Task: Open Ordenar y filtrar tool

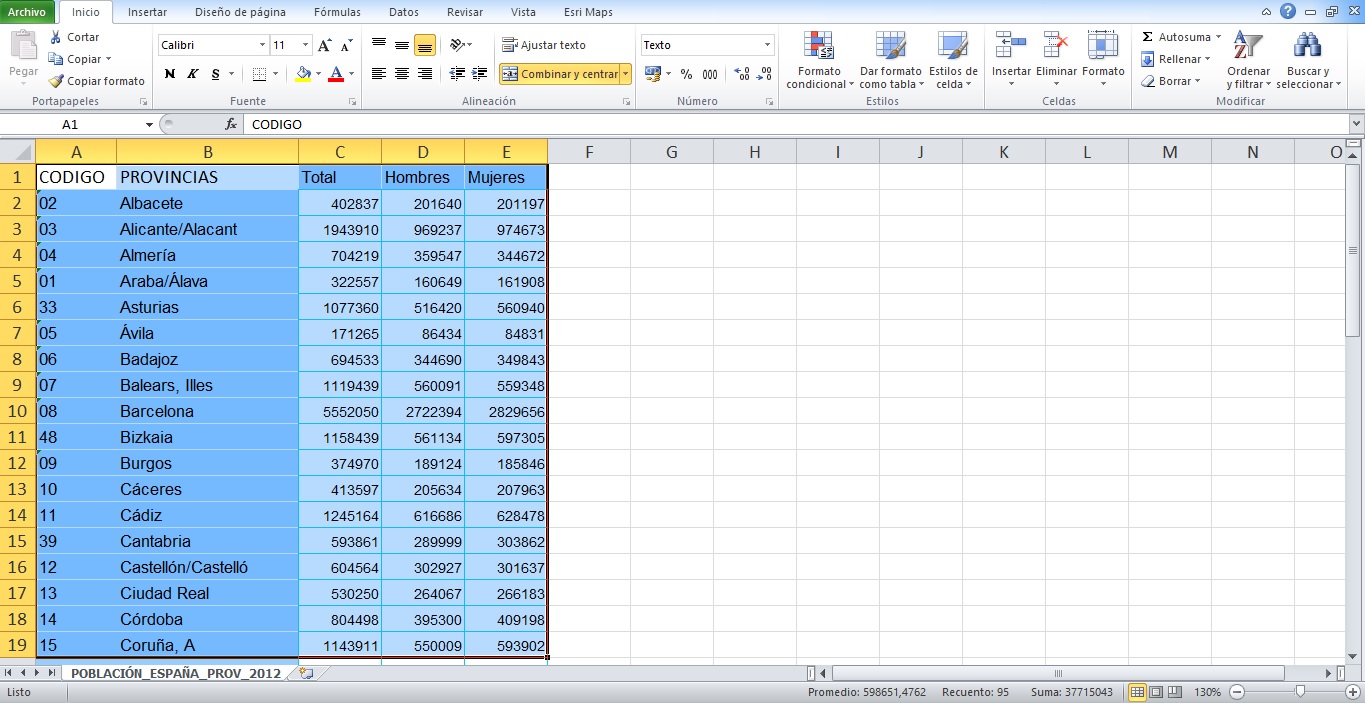Action: point(1247,60)
